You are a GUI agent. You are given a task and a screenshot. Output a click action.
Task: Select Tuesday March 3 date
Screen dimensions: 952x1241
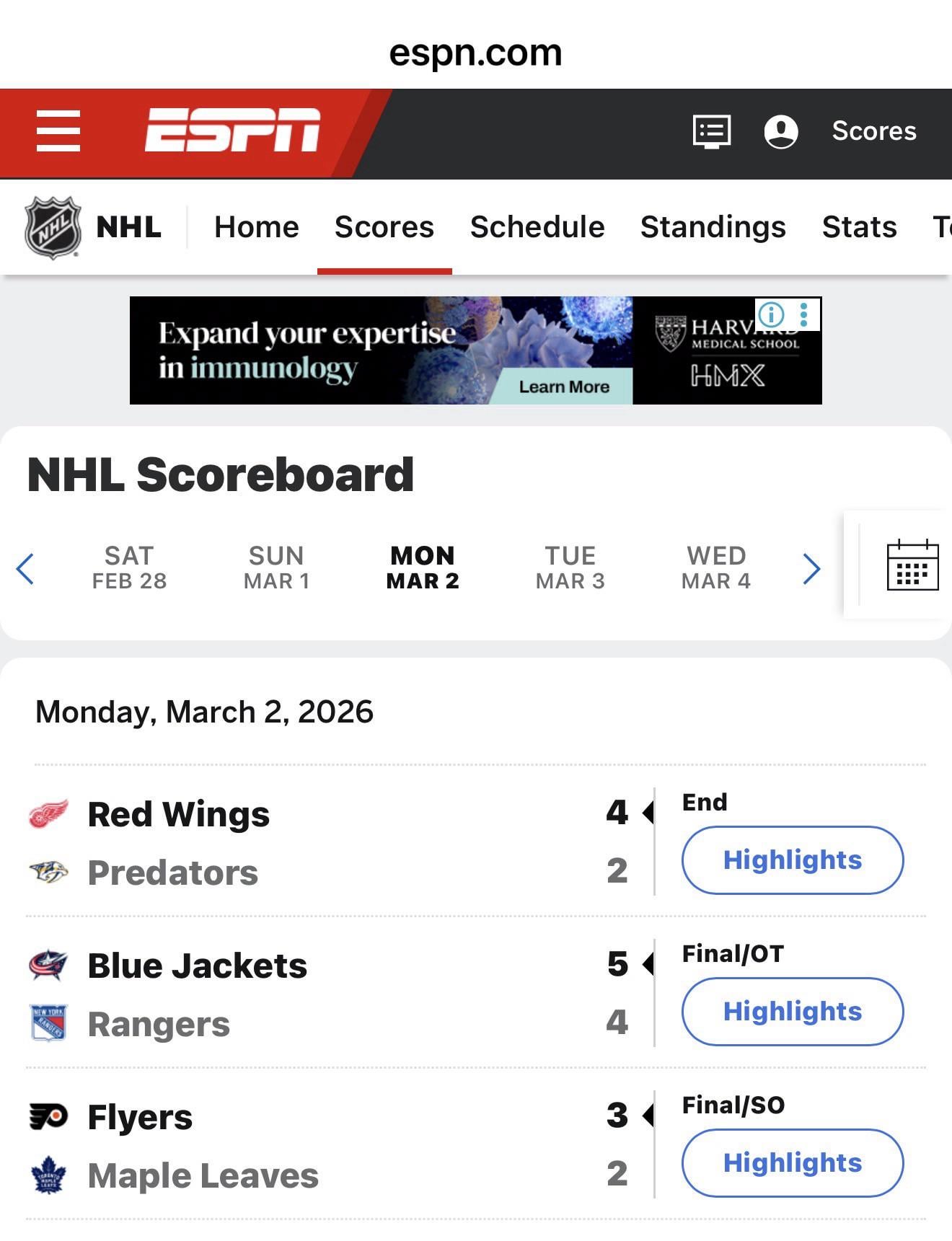[x=570, y=567]
